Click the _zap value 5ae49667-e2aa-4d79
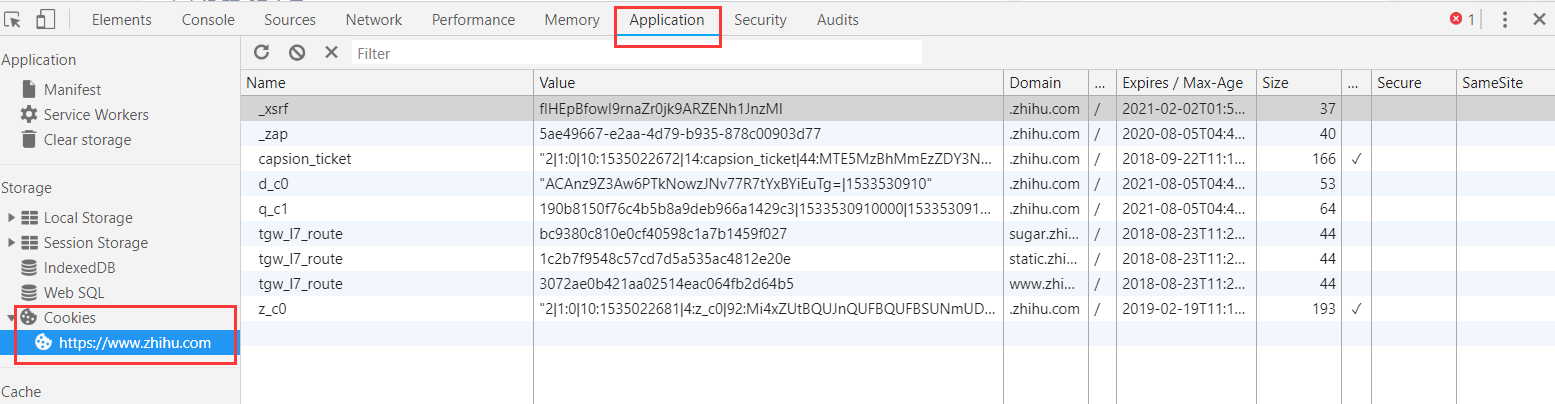The image size is (1555, 404). pos(679,133)
